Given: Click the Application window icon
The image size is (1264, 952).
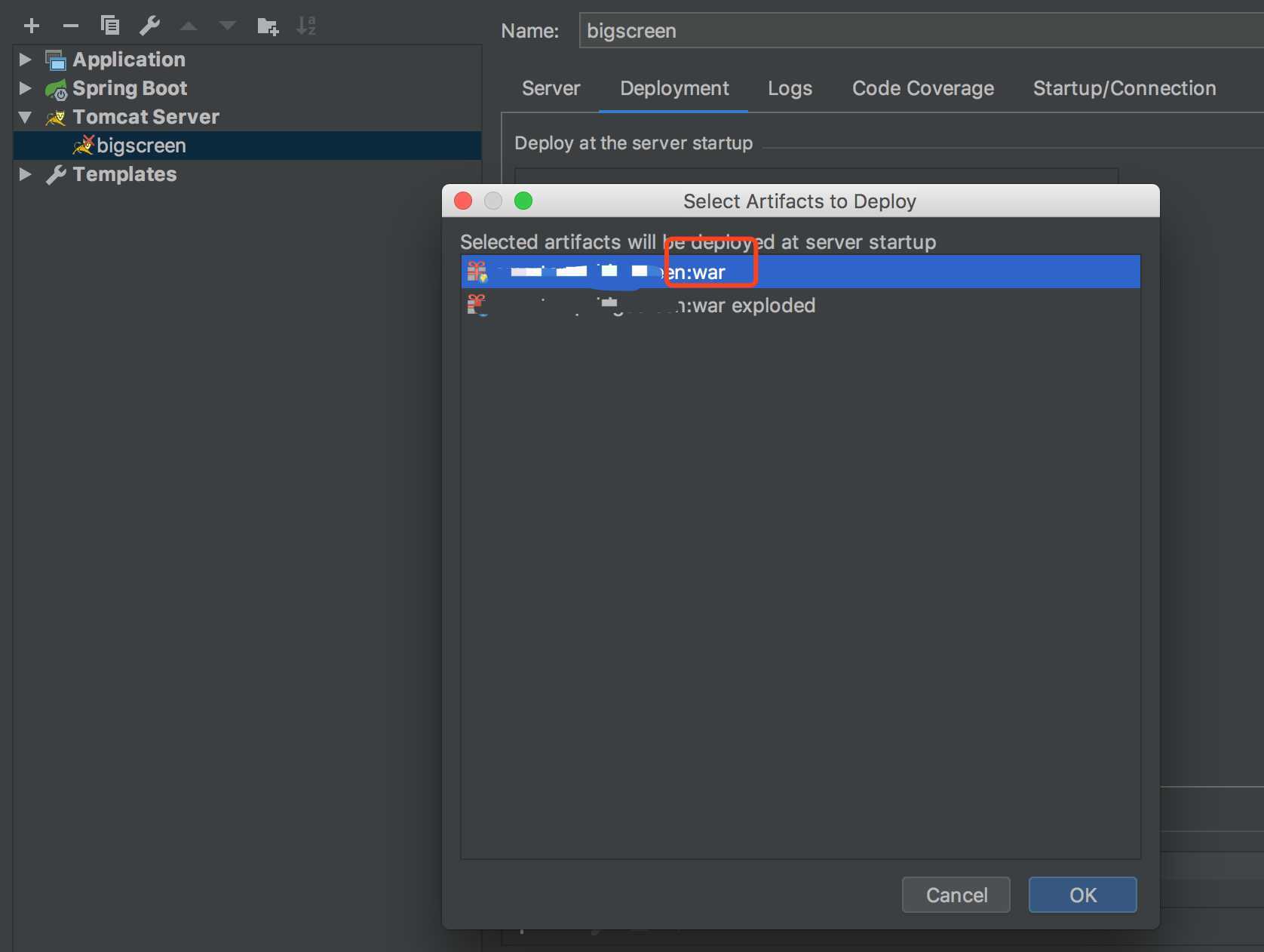Looking at the screenshot, I should 56,60.
